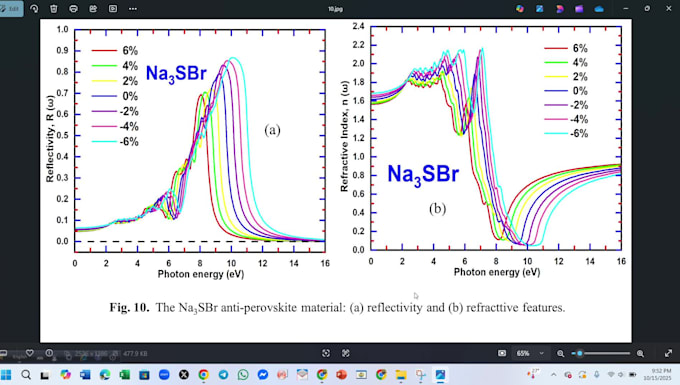Open Snipping Tool from the taskbar
680x385 pixels.
[420, 375]
